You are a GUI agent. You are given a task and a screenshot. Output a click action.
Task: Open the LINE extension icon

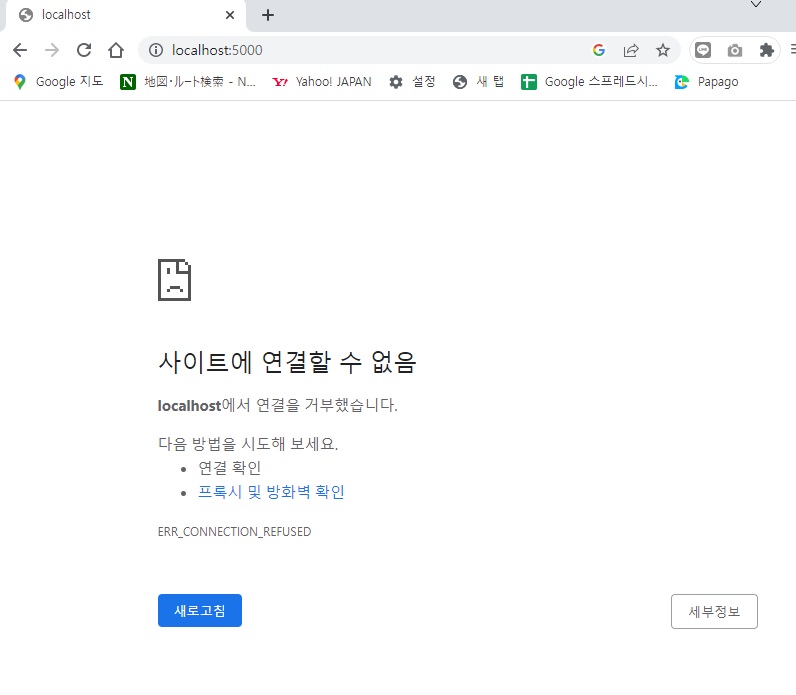pyautogui.click(x=703, y=50)
